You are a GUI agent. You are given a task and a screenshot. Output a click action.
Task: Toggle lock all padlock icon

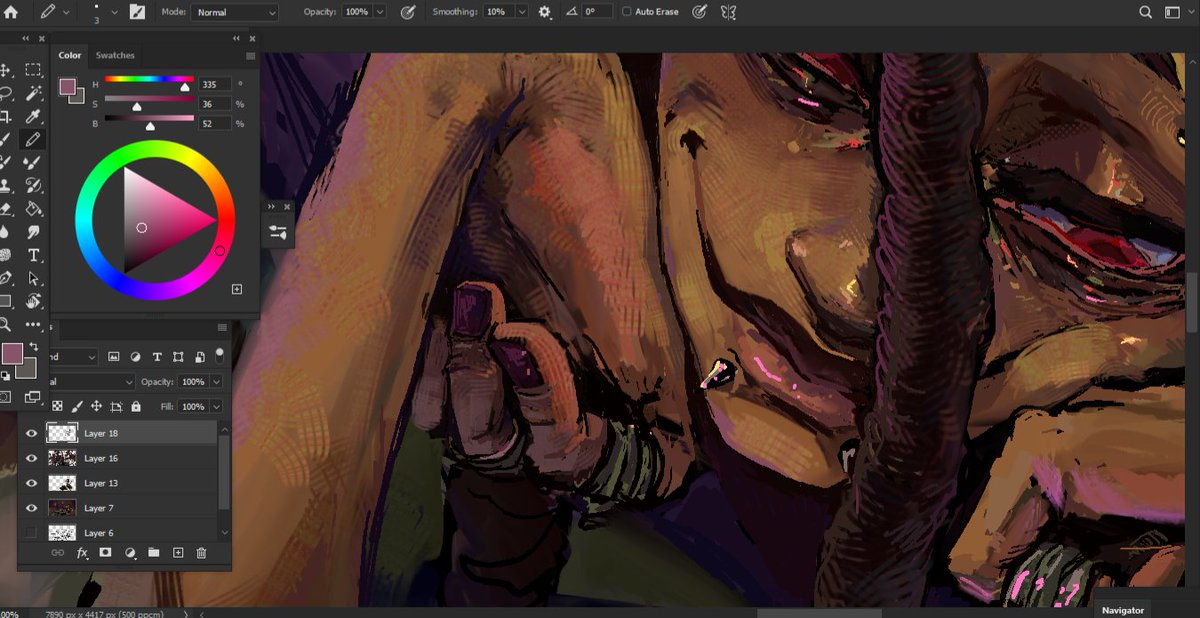[x=135, y=407]
